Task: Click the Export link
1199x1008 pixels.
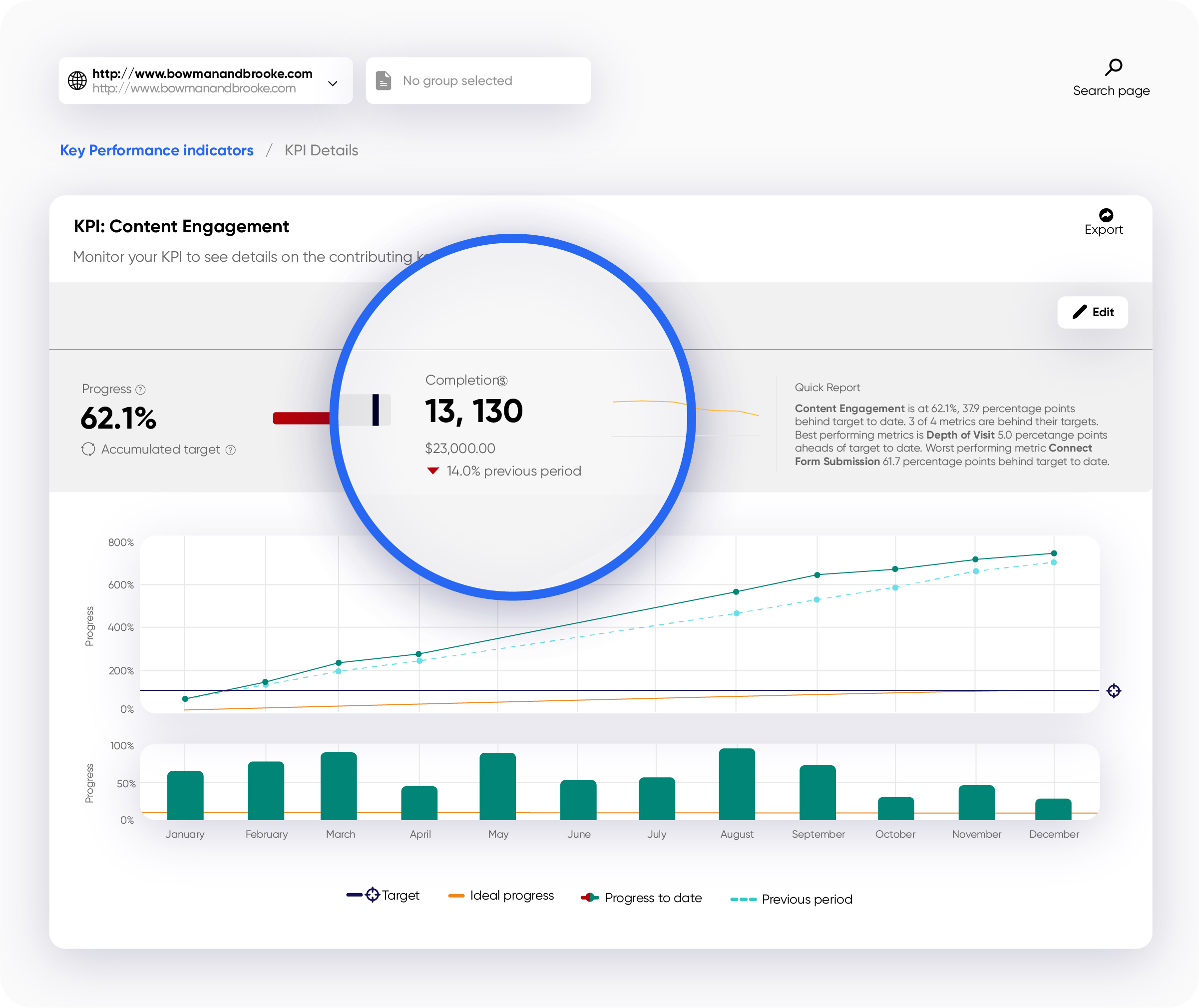Action: pyautogui.click(x=1103, y=229)
